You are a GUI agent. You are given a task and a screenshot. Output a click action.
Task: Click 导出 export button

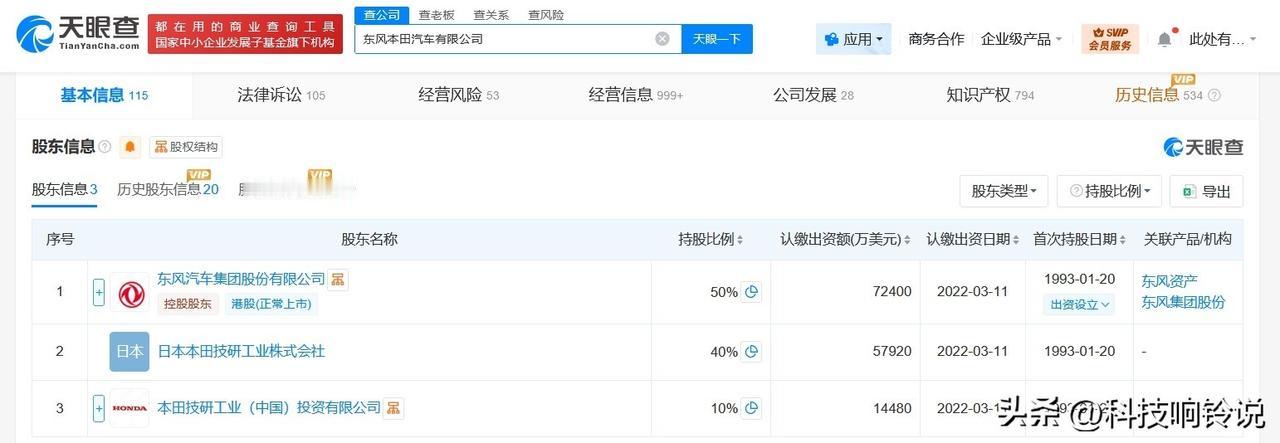(1207, 190)
